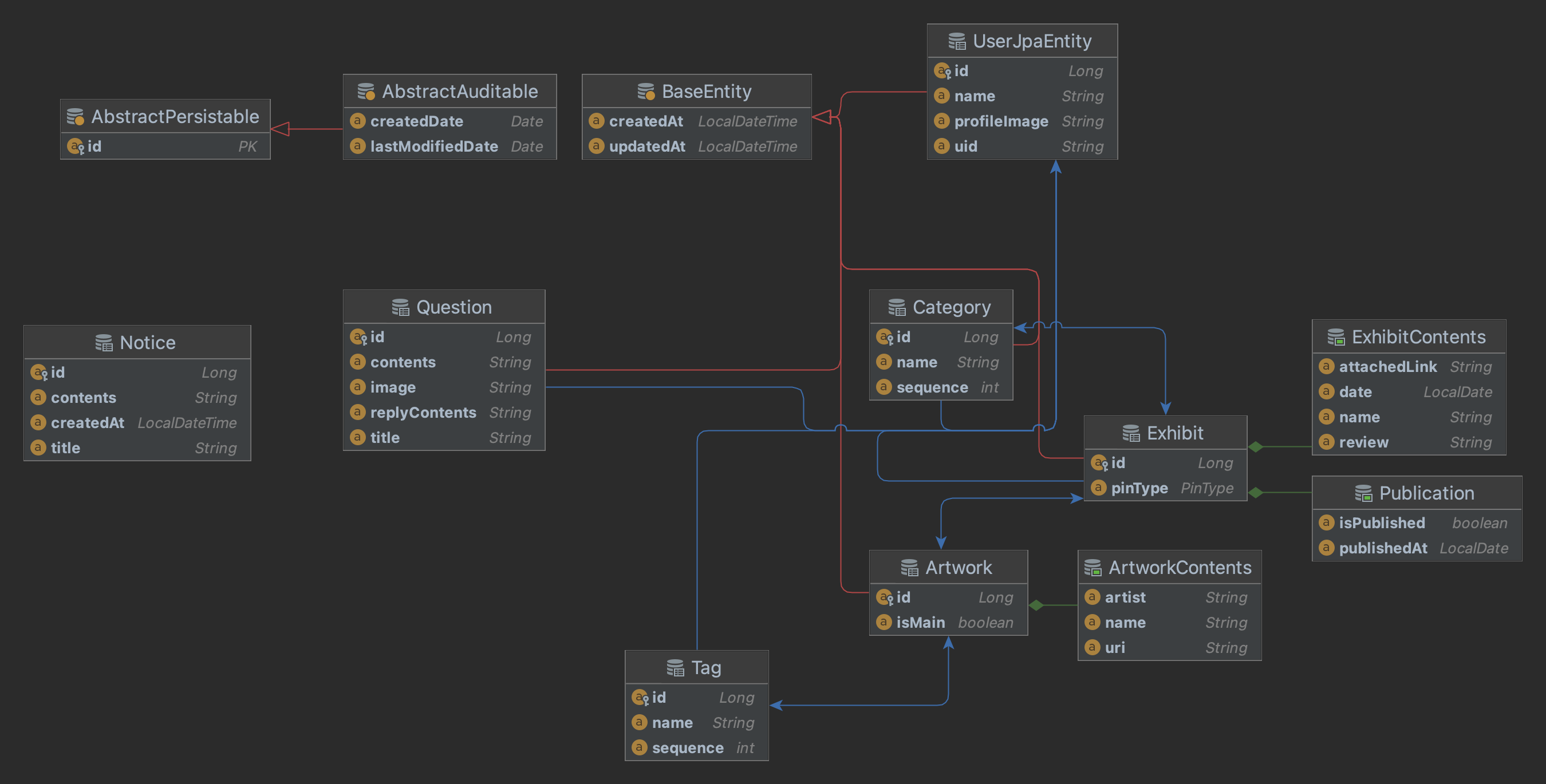Click the replyContents field in Question

423,413
